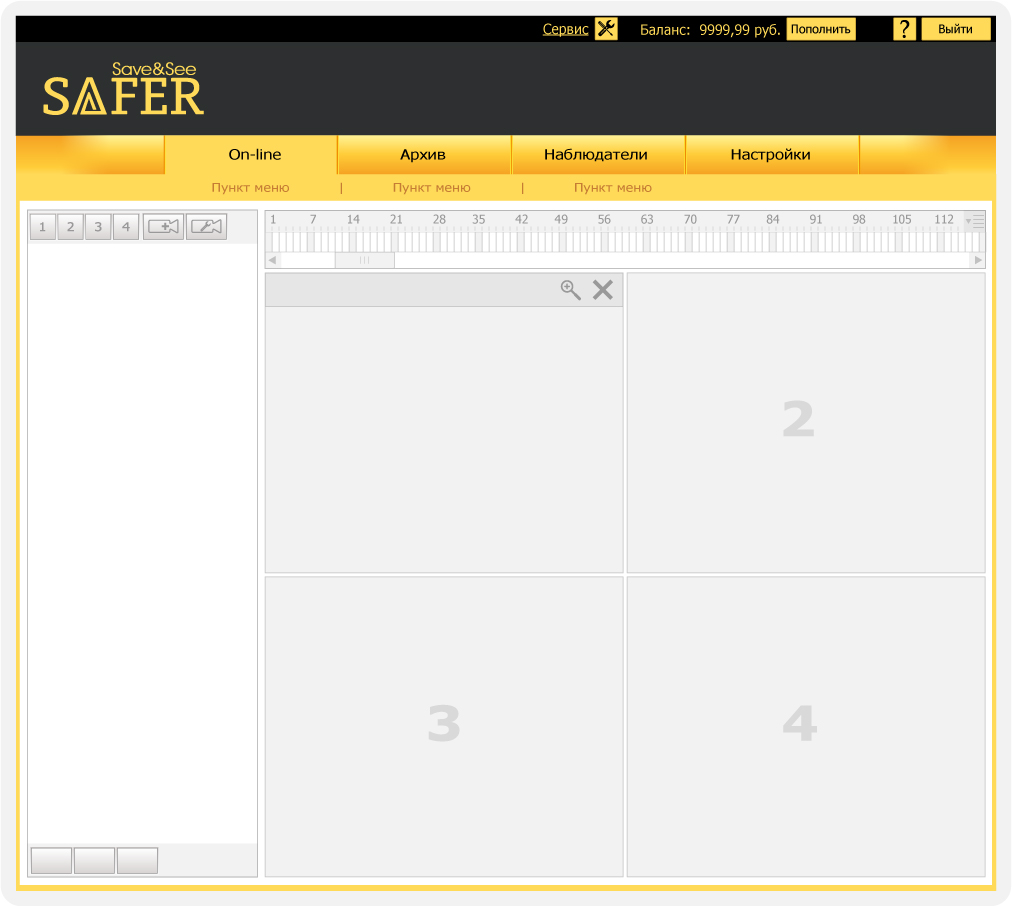This screenshot has height=906, width=1012.
Task: Open camera settings with the camera-wrench icon
Action: (207, 226)
